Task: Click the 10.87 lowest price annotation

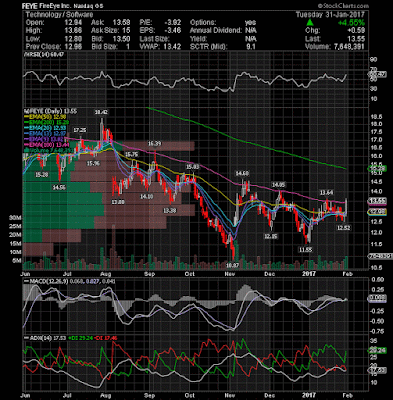Action: (233, 265)
